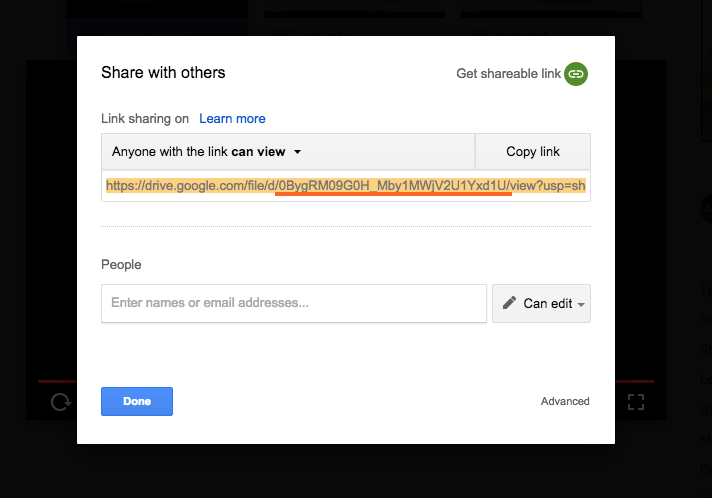Click the green shareable link icon

pyautogui.click(x=575, y=73)
